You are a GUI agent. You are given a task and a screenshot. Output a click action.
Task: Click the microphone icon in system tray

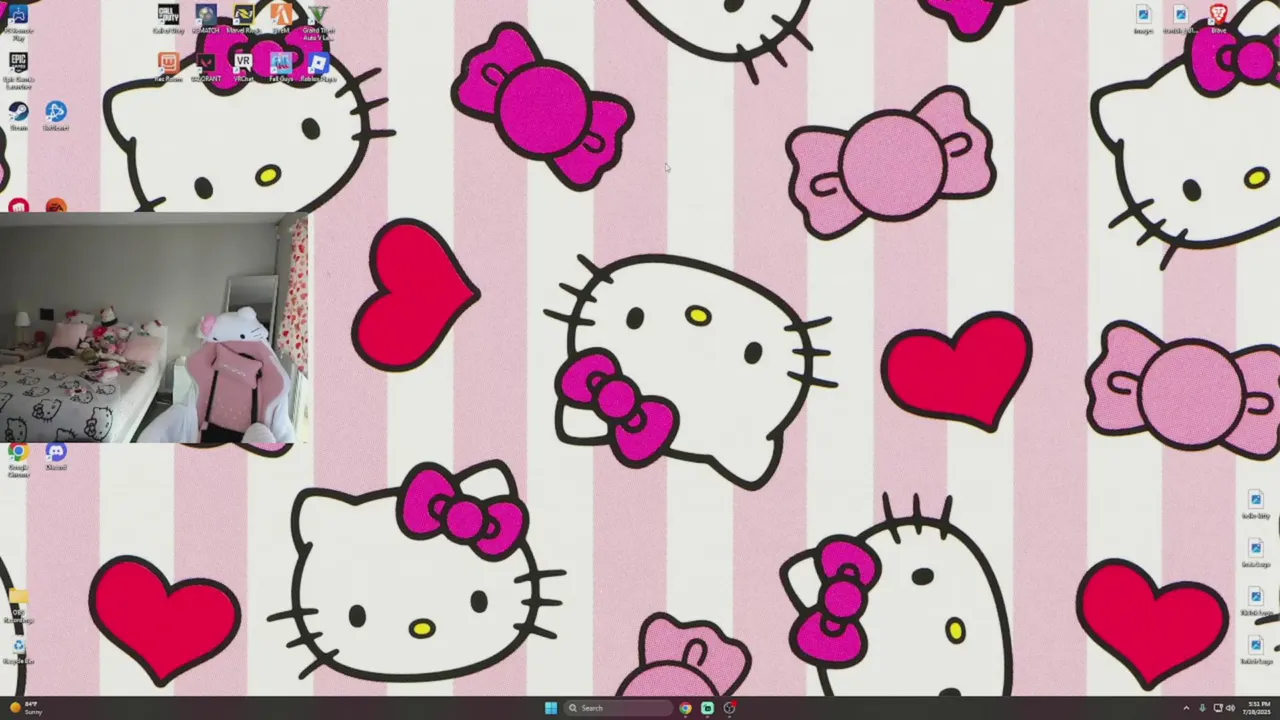pyautogui.click(x=1202, y=708)
